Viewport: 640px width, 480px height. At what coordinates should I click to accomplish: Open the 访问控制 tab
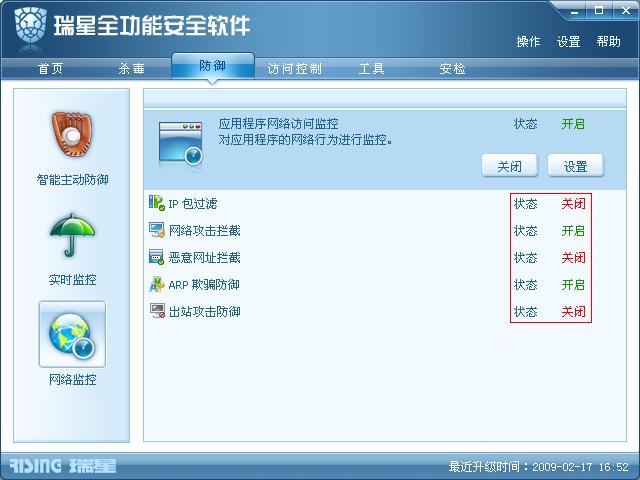pyautogui.click(x=294, y=68)
